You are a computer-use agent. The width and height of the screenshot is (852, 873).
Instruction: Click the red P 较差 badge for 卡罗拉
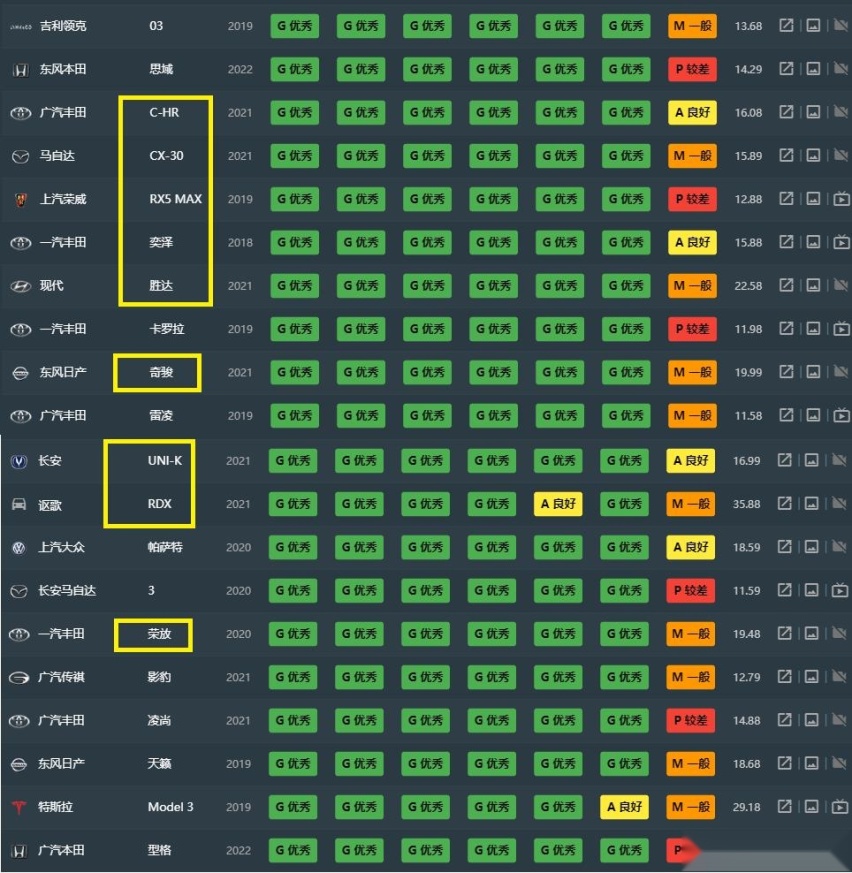pyautogui.click(x=692, y=329)
